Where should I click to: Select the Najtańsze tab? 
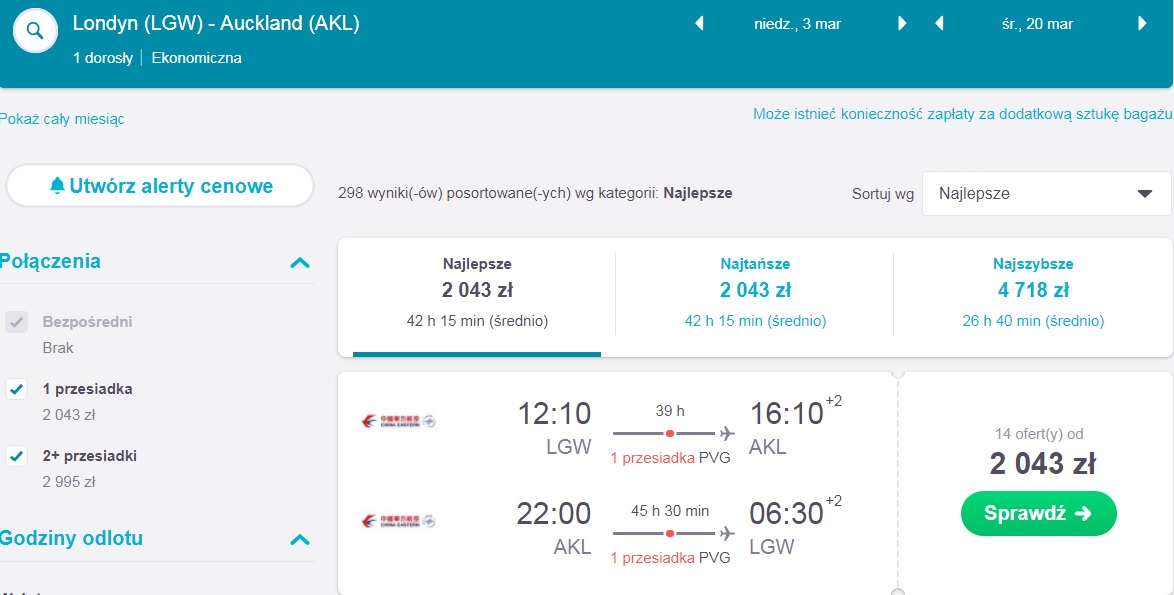[x=755, y=293]
